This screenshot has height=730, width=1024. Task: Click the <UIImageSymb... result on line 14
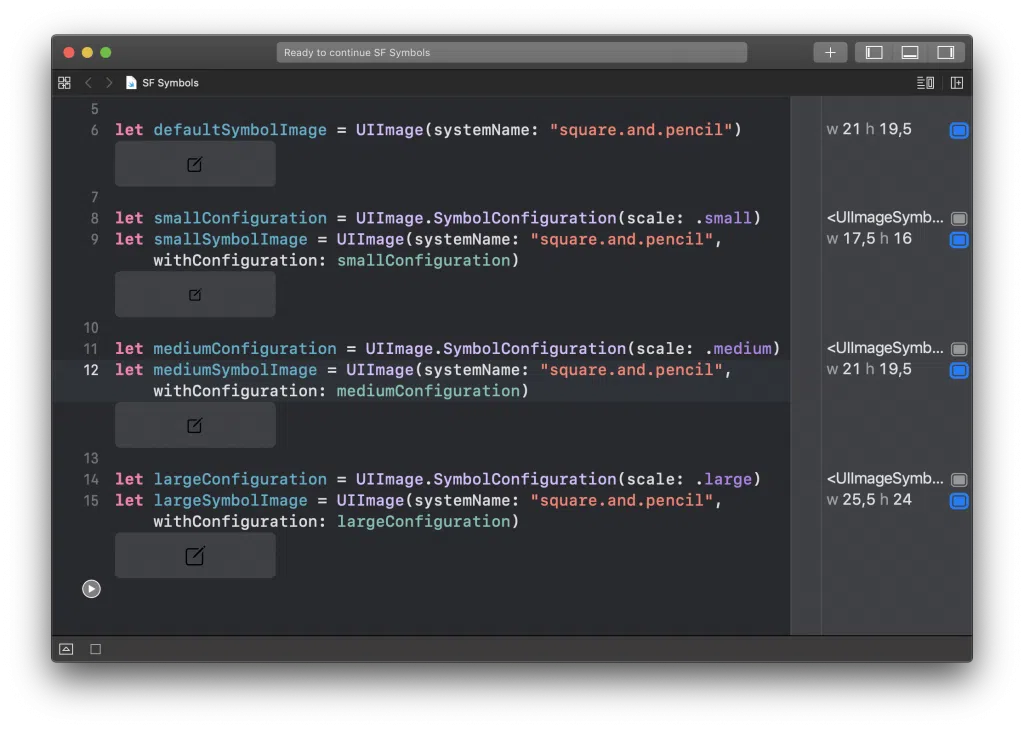coord(885,479)
